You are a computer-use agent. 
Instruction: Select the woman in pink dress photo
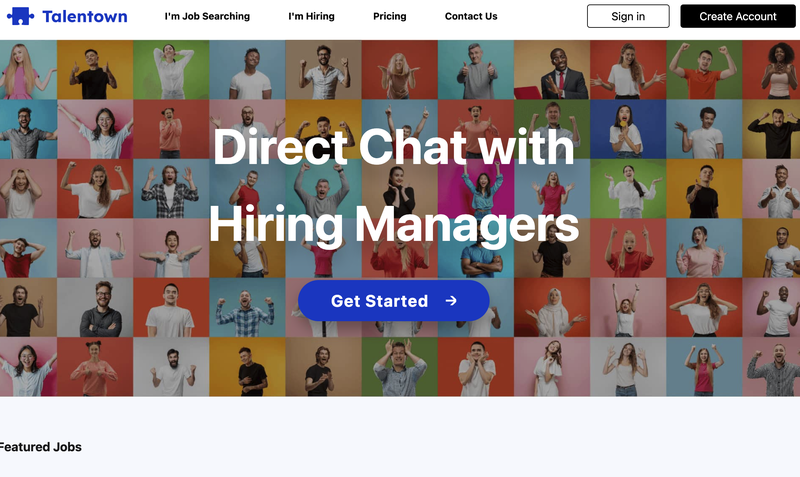point(29,70)
